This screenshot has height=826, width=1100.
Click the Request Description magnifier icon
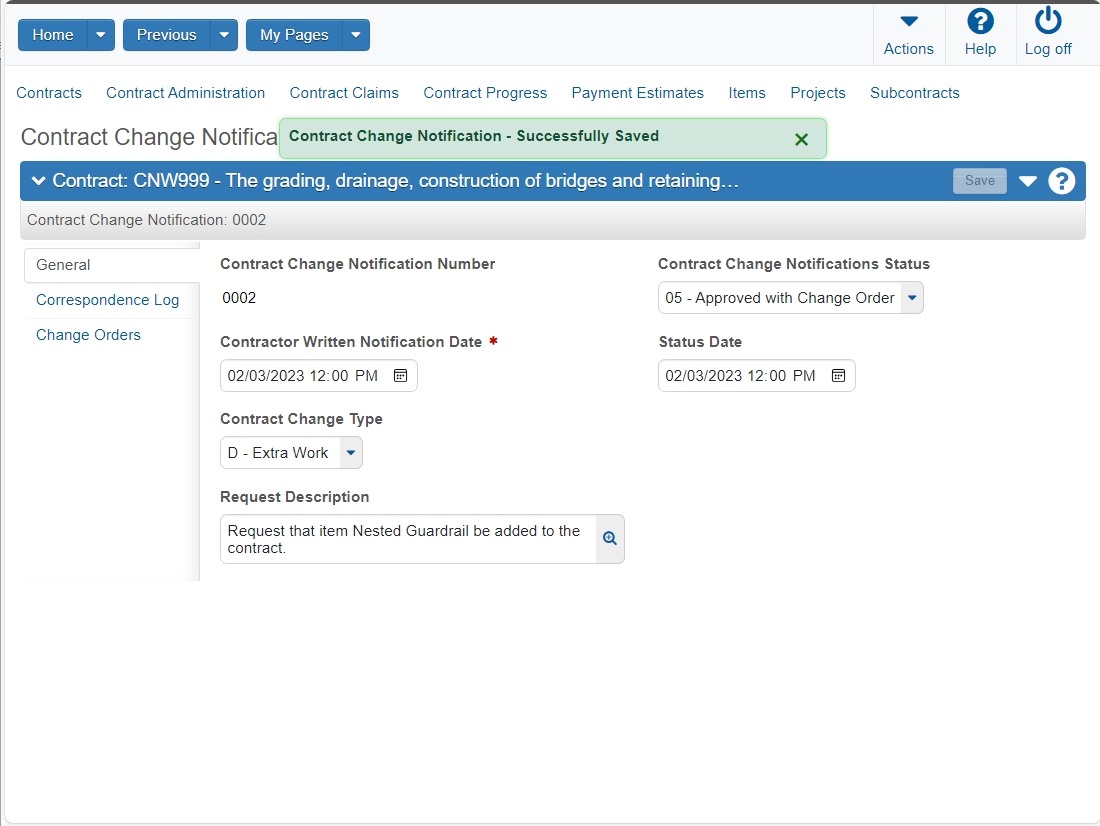pyautogui.click(x=610, y=538)
